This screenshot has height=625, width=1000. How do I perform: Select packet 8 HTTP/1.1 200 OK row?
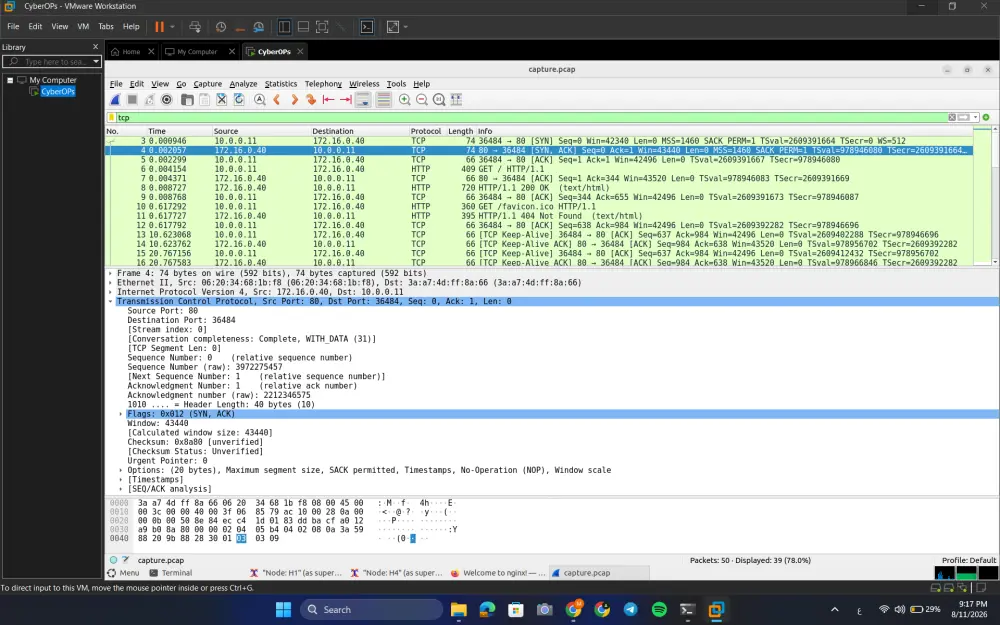point(539,188)
